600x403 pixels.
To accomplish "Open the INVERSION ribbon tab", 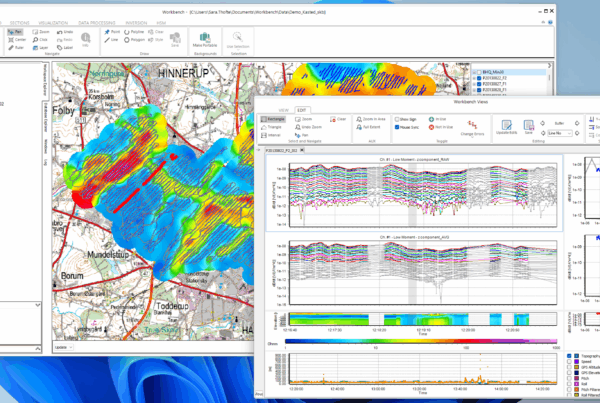I will pos(136,23).
